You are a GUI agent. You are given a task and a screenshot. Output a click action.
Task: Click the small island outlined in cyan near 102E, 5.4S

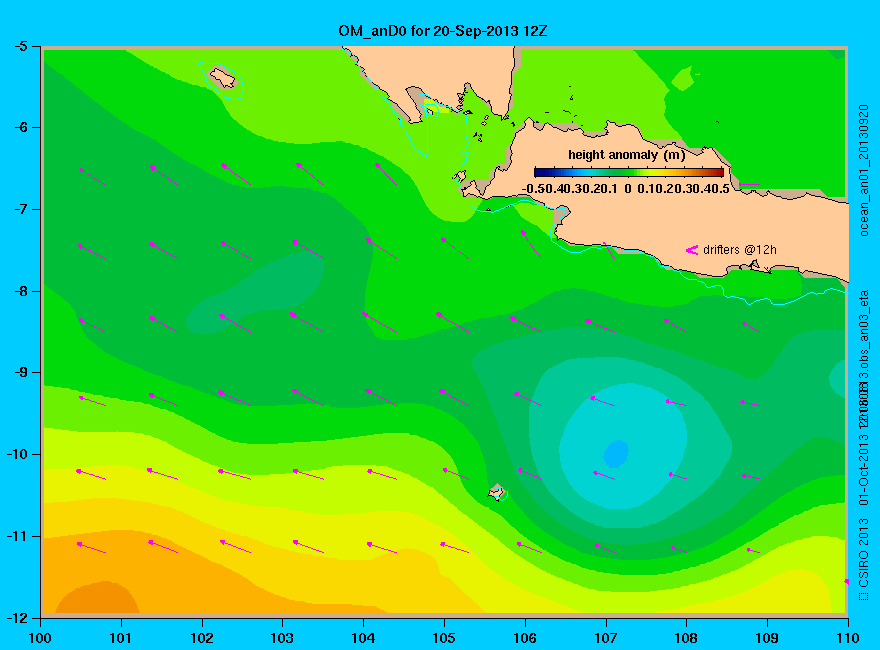(x=222, y=77)
